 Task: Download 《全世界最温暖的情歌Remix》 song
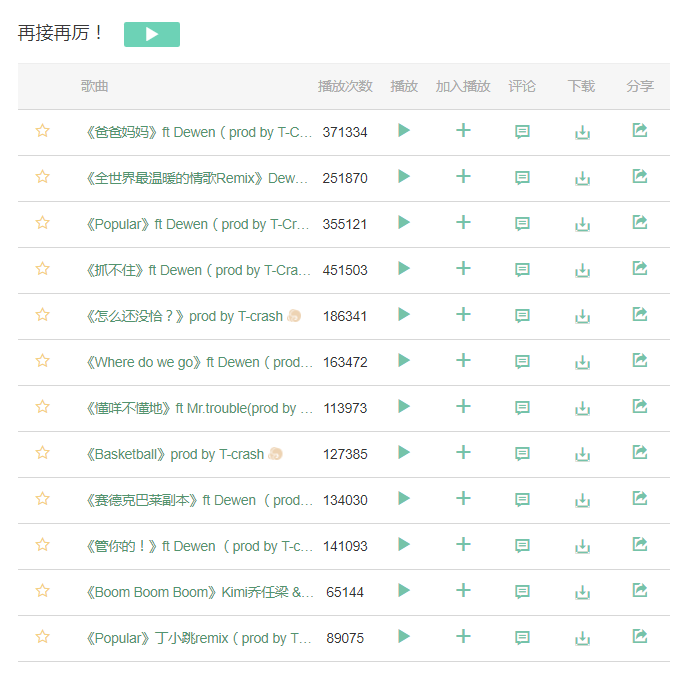coord(582,178)
